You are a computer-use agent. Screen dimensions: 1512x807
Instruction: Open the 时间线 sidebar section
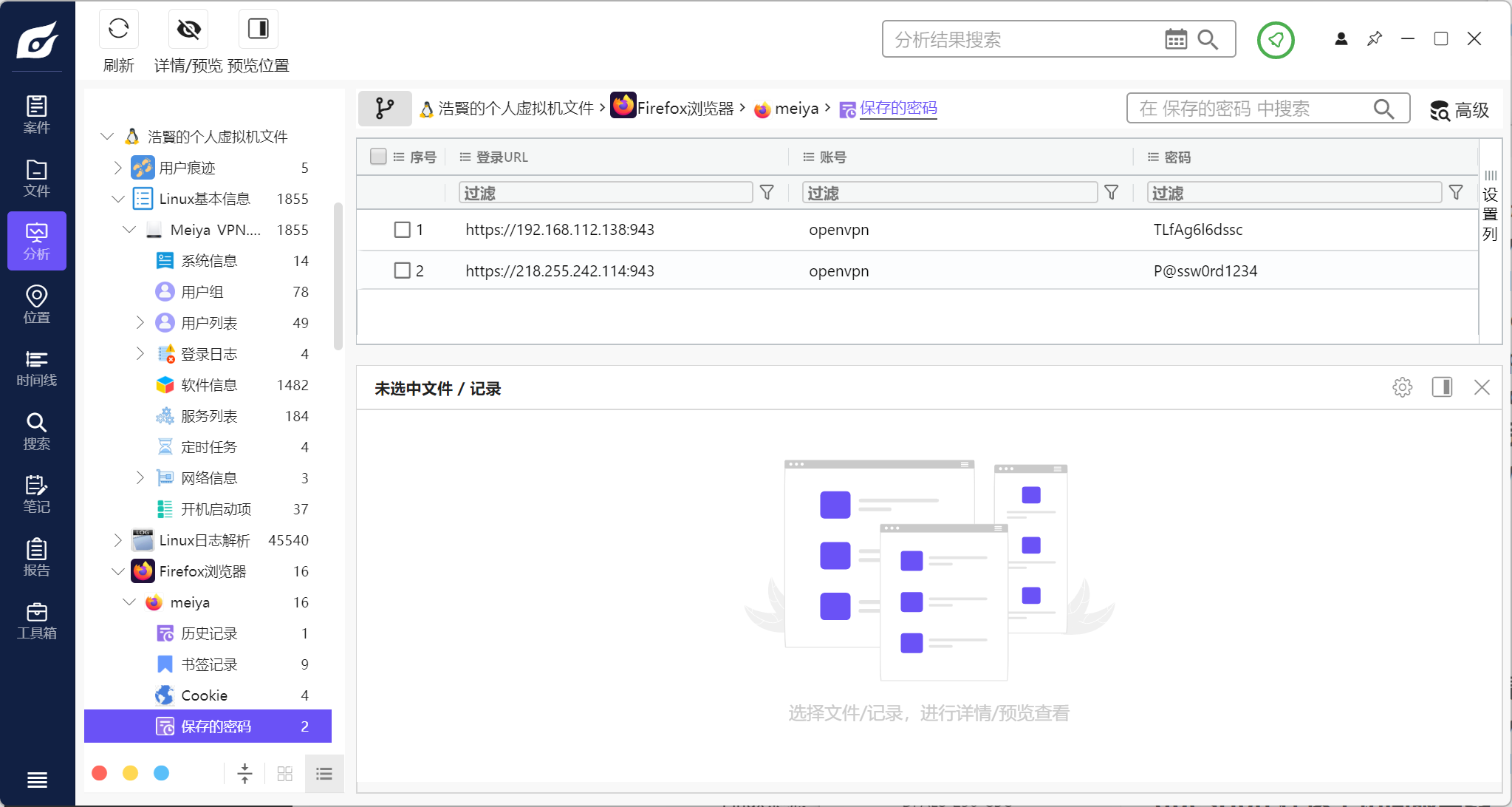coord(36,368)
